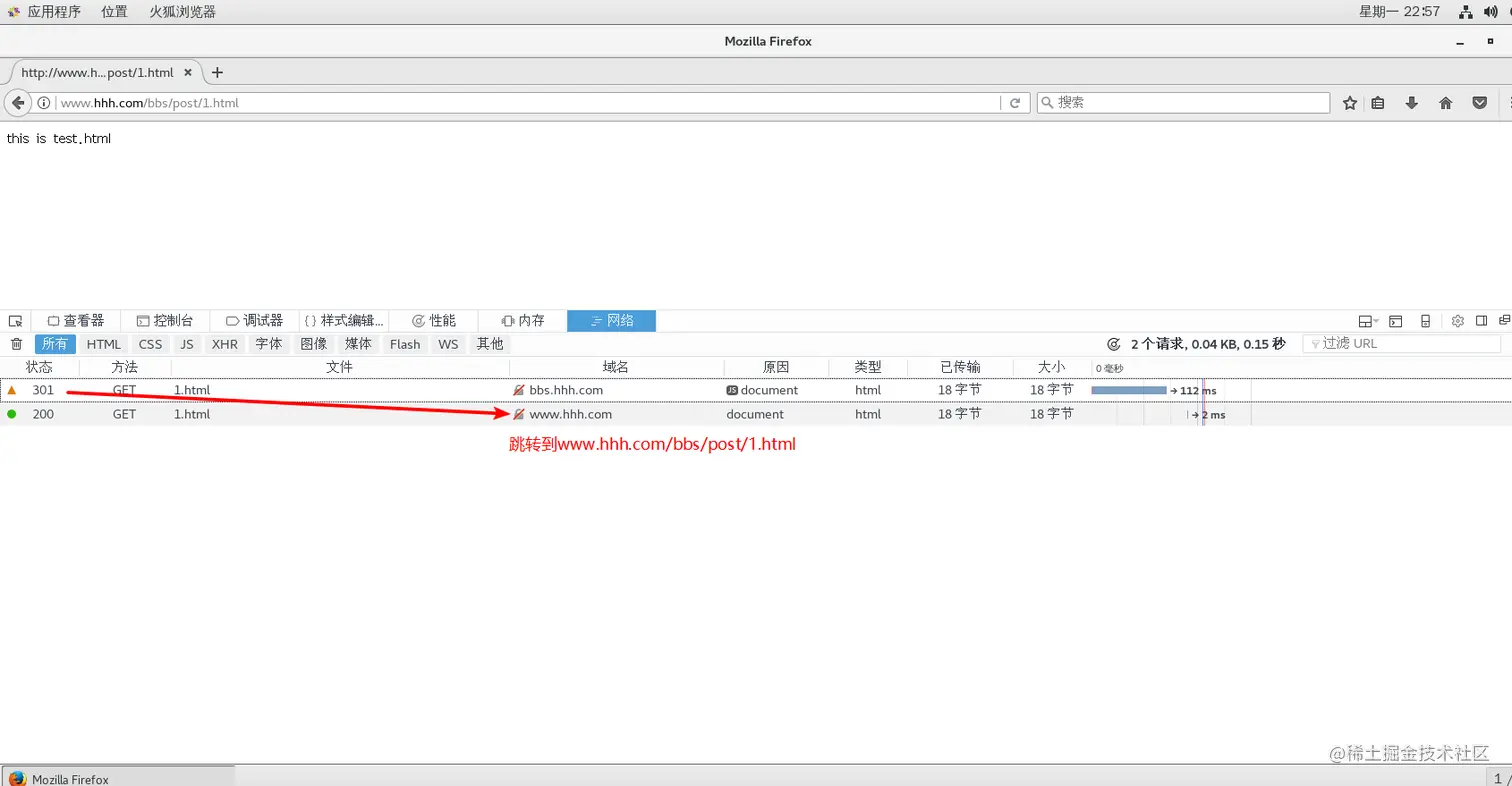
Task: Sort requests by the 域名 column
Action: coord(616,367)
